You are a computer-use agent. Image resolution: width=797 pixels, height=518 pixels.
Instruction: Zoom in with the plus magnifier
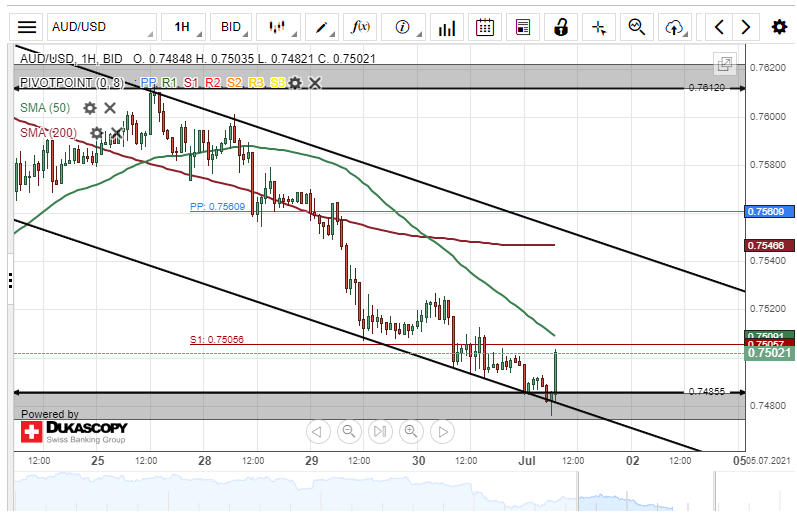point(411,432)
